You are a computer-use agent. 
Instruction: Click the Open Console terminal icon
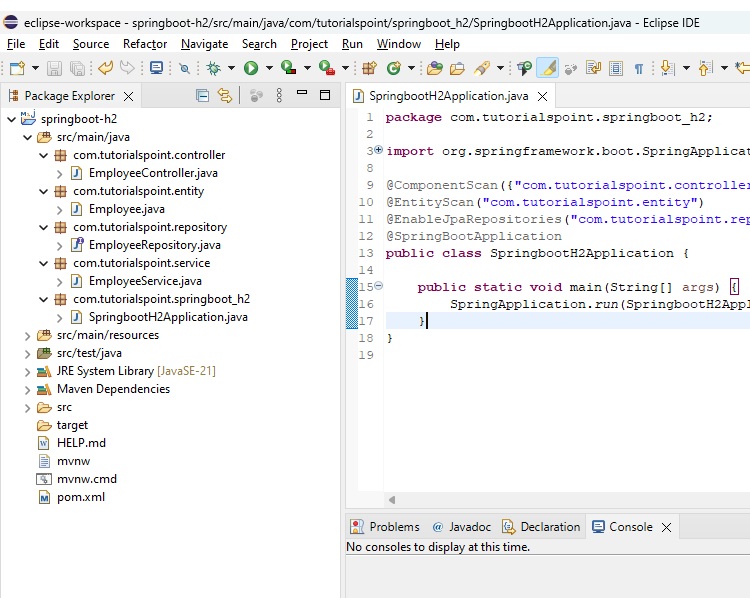click(156, 68)
